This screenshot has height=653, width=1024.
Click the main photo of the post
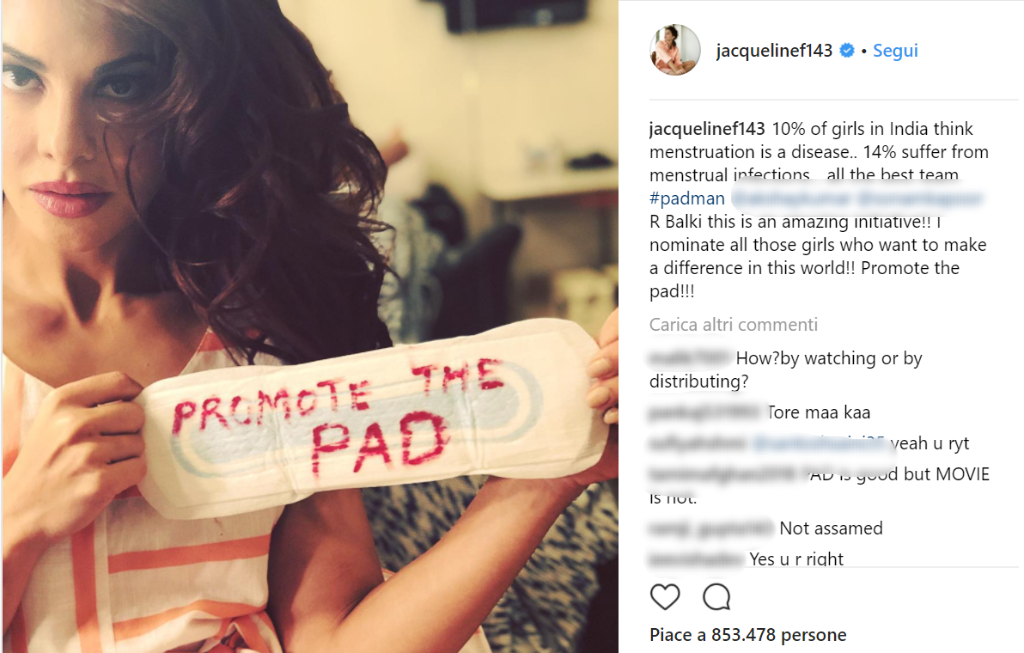click(x=310, y=326)
